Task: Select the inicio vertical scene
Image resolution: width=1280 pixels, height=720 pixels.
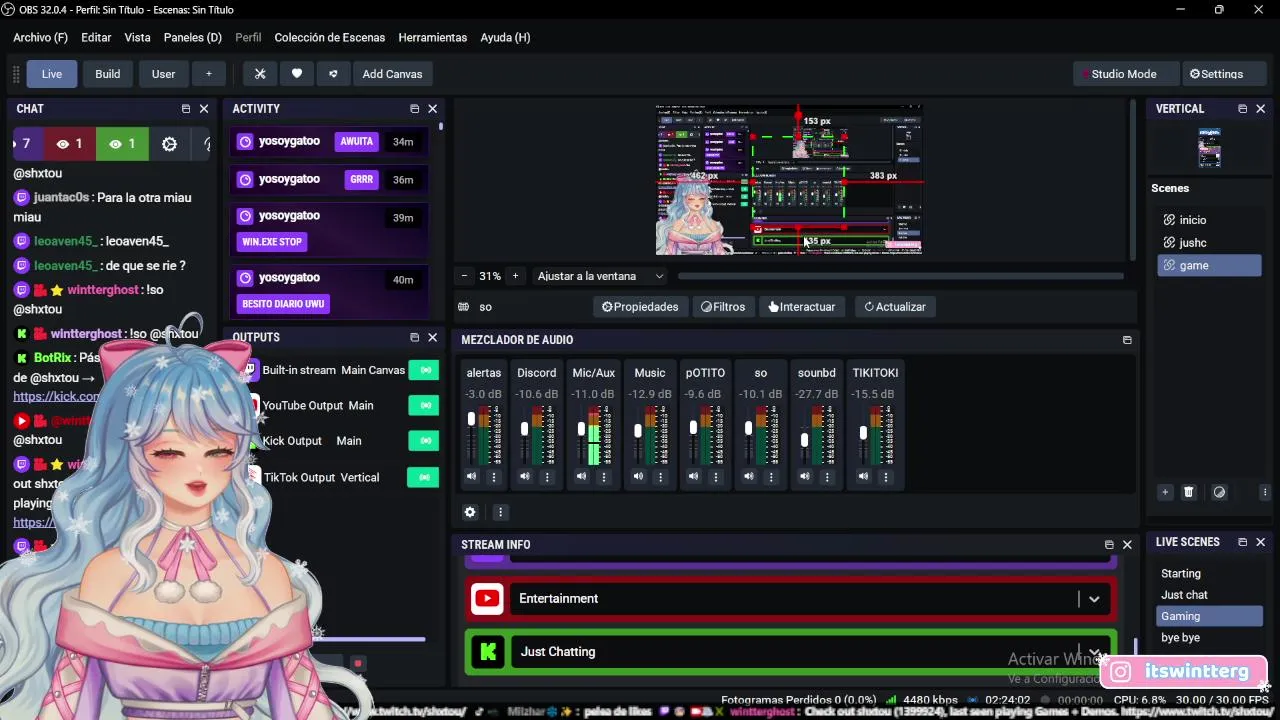Action: click(x=1209, y=220)
